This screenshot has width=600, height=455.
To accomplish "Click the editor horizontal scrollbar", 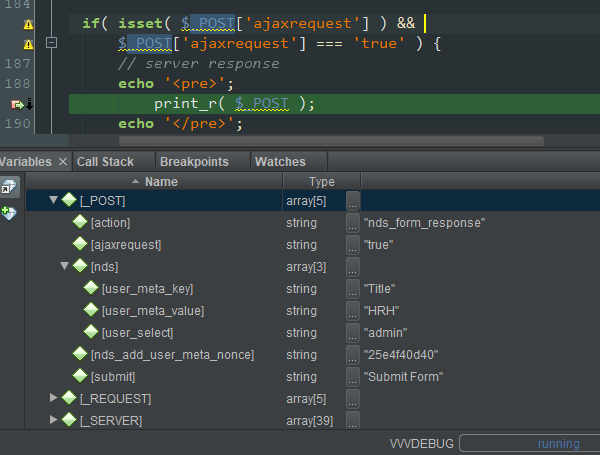I will (x=331, y=141).
